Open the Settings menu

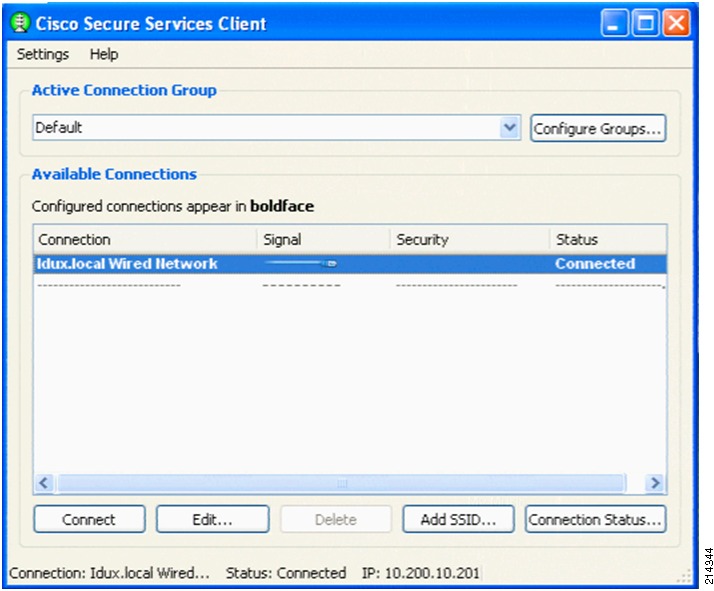tap(43, 54)
